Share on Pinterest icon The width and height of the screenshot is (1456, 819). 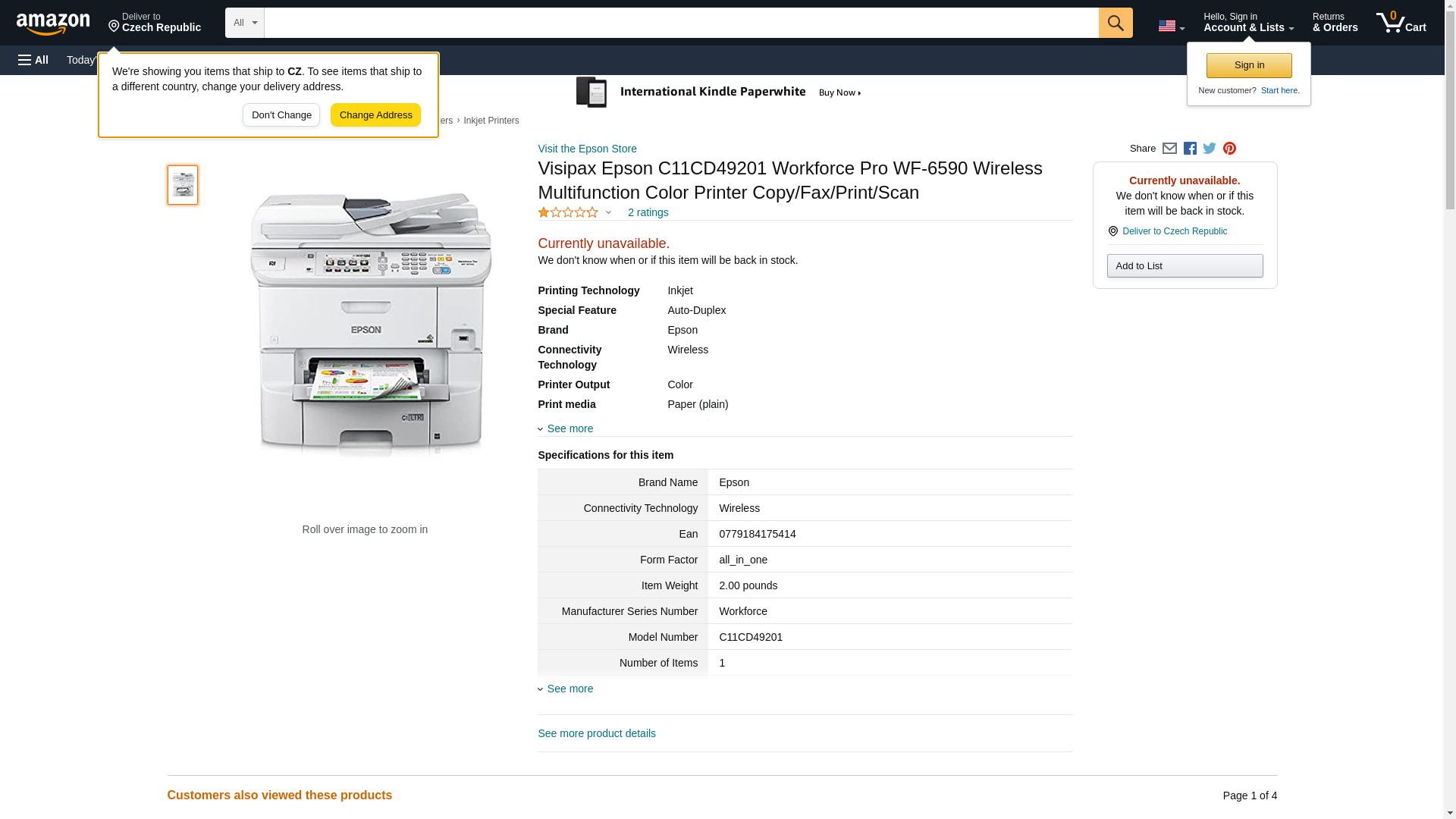tap(1229, 149)
